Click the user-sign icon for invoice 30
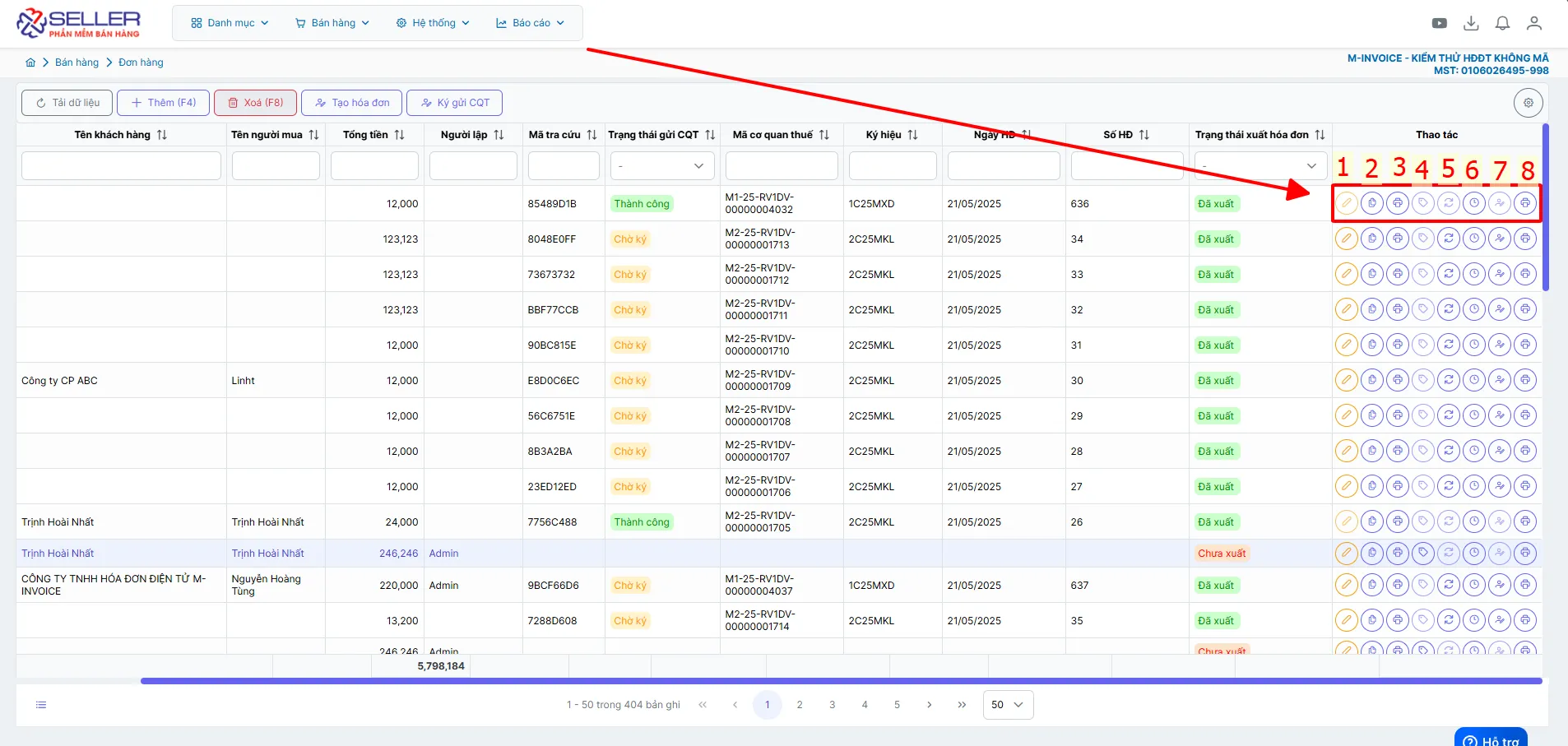The height and width of the screenshot is (746, 1568). 1499,380
